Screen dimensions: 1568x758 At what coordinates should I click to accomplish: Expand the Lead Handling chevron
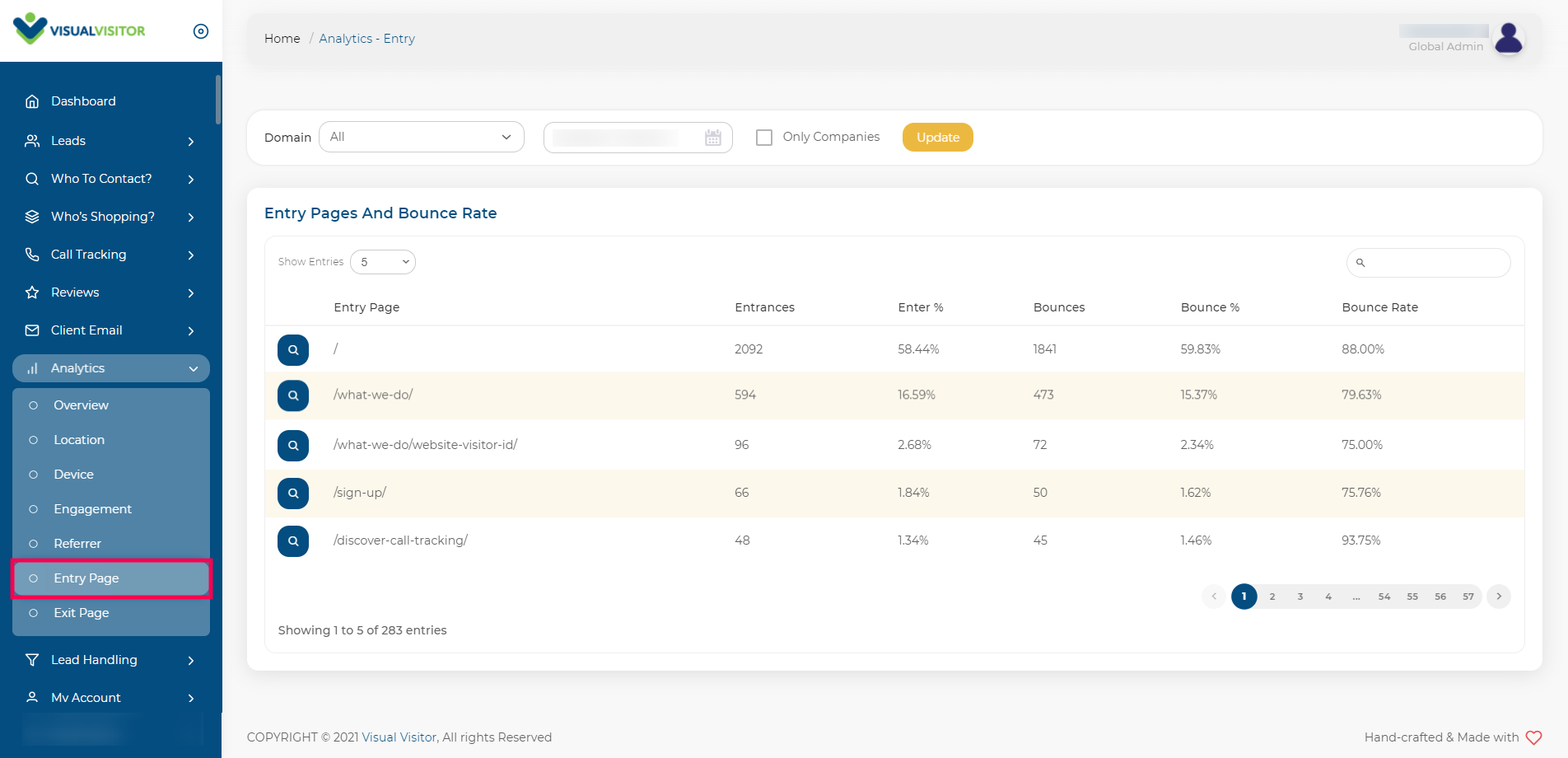(x=191, y=661)
